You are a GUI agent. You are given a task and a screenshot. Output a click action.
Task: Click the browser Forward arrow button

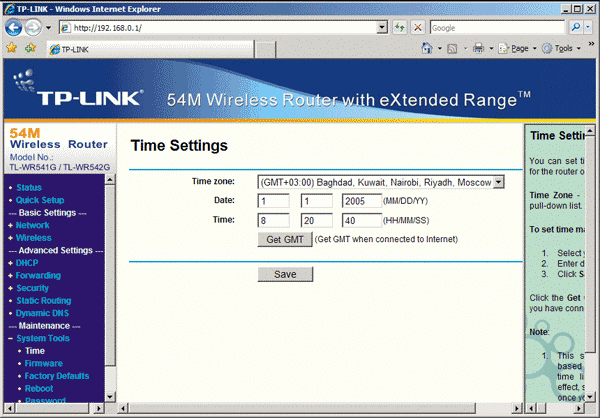point(33,28)
